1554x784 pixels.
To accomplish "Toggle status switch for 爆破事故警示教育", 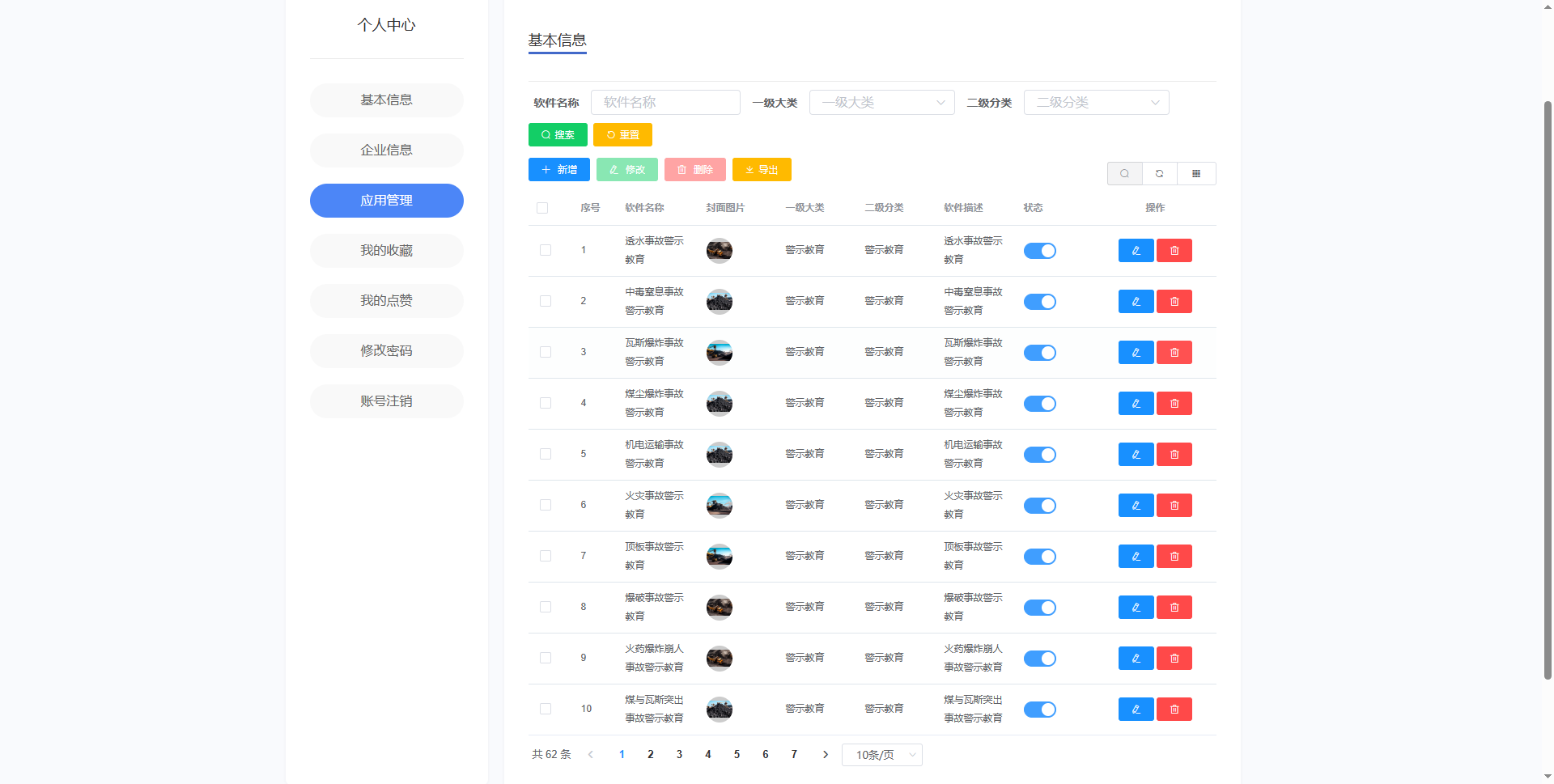I will [x=1040, y=608].
